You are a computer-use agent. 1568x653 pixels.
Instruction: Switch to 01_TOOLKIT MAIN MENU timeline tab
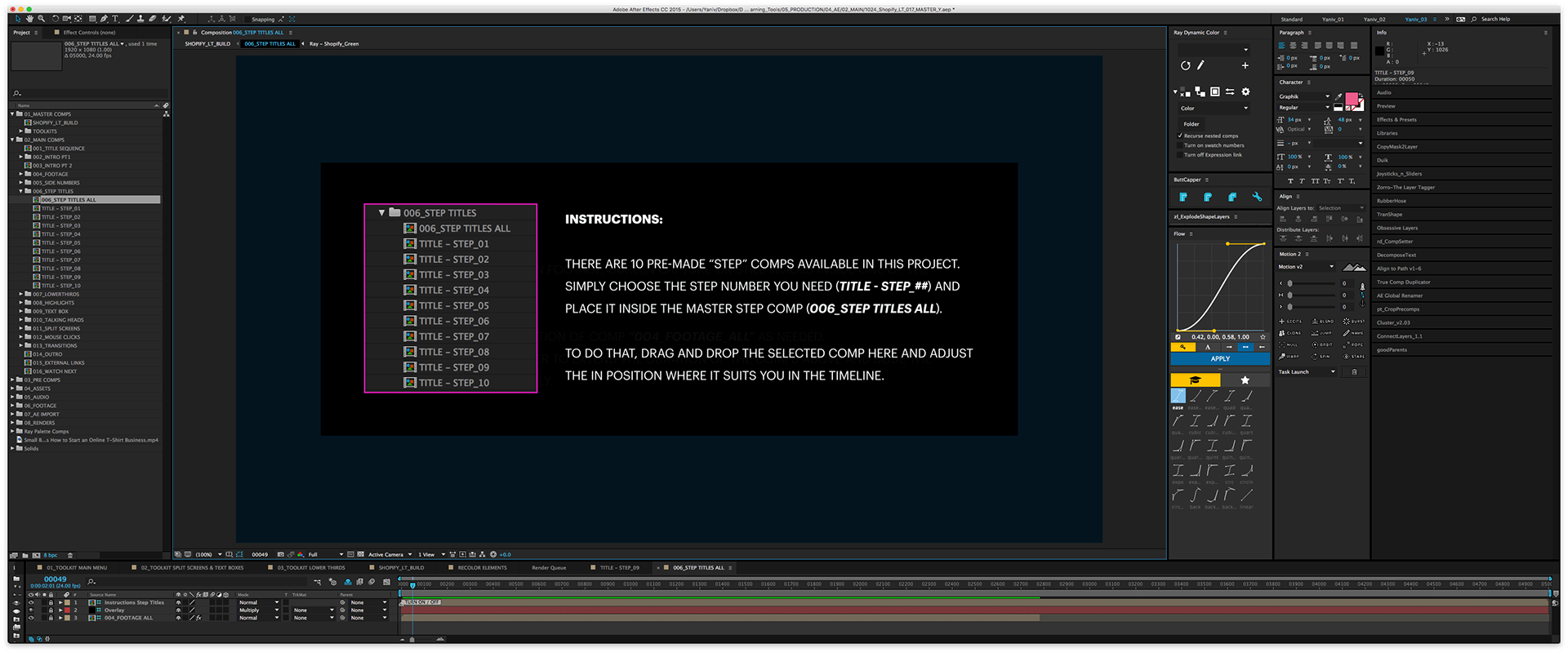pyautogui.click(x=77, y=567)
